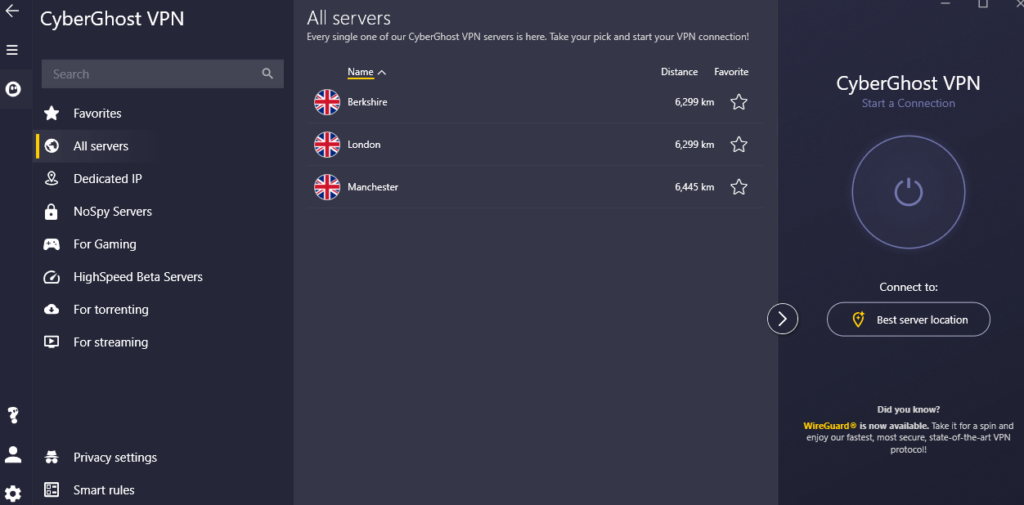
Task: Click the Best server location pin icon
Action: tap(859, 319)
